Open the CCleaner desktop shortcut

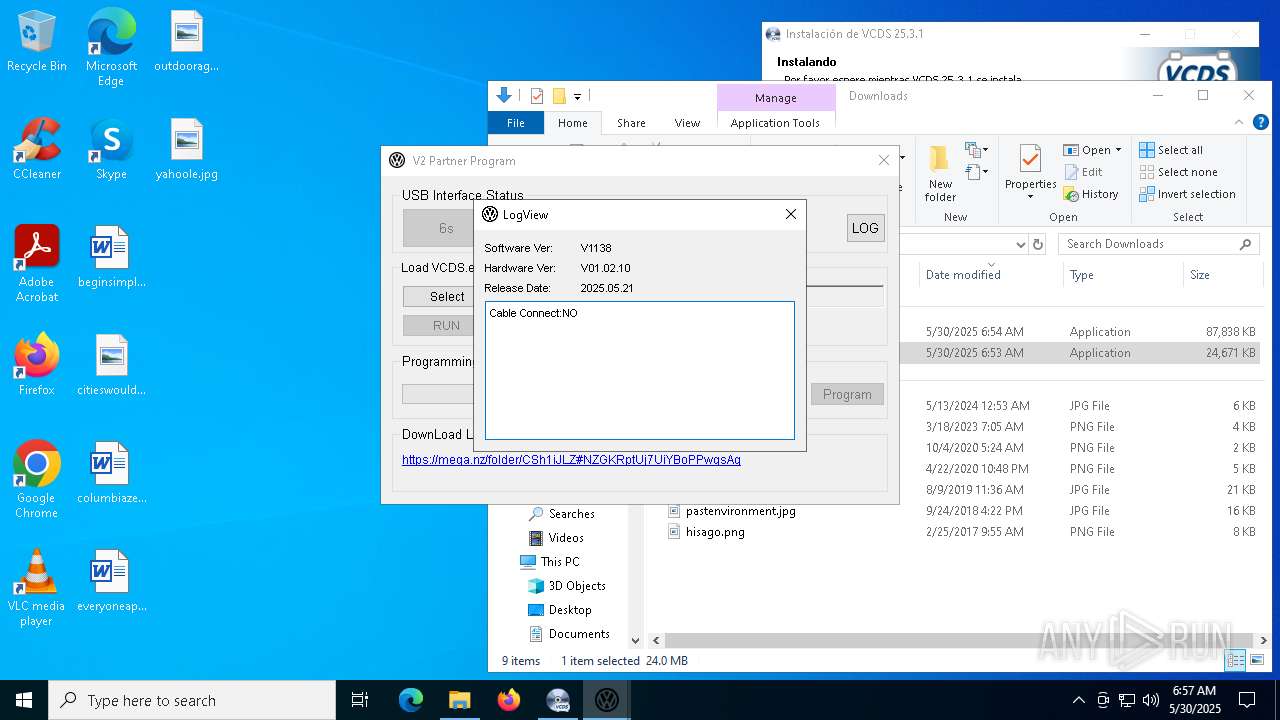37,149
